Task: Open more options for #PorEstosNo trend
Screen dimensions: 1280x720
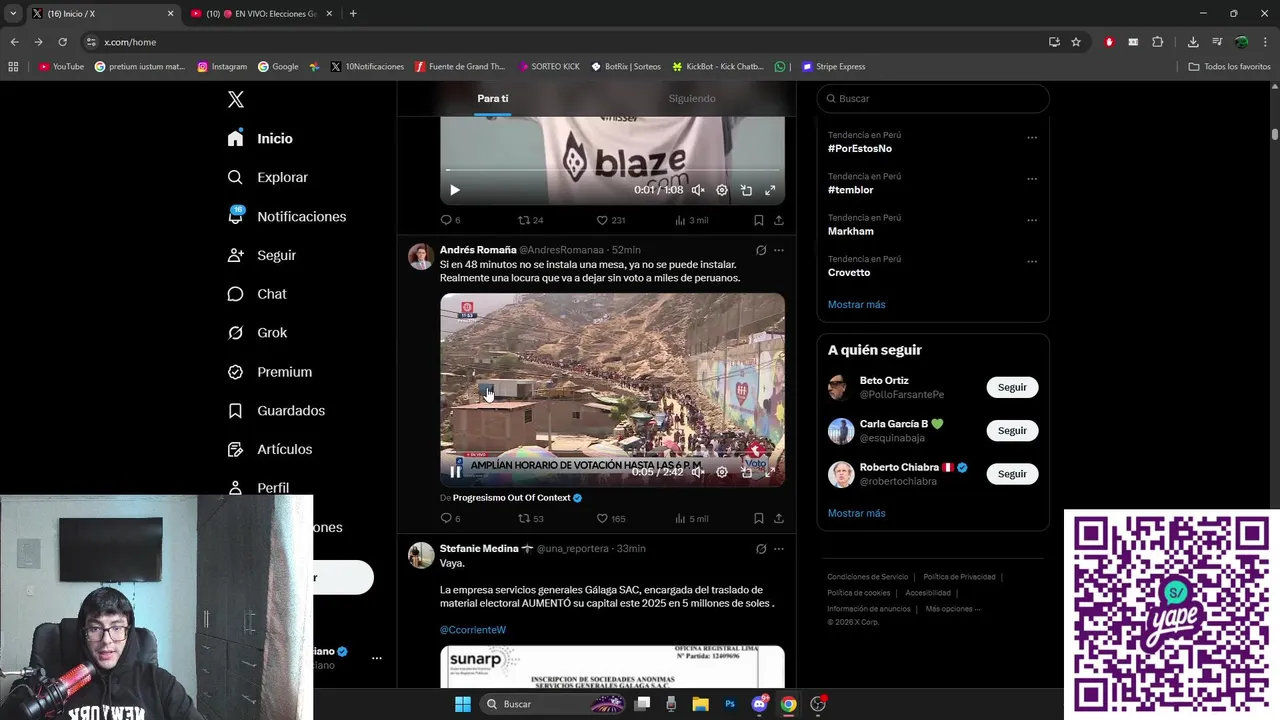Action: click(x=1032, y=137)
